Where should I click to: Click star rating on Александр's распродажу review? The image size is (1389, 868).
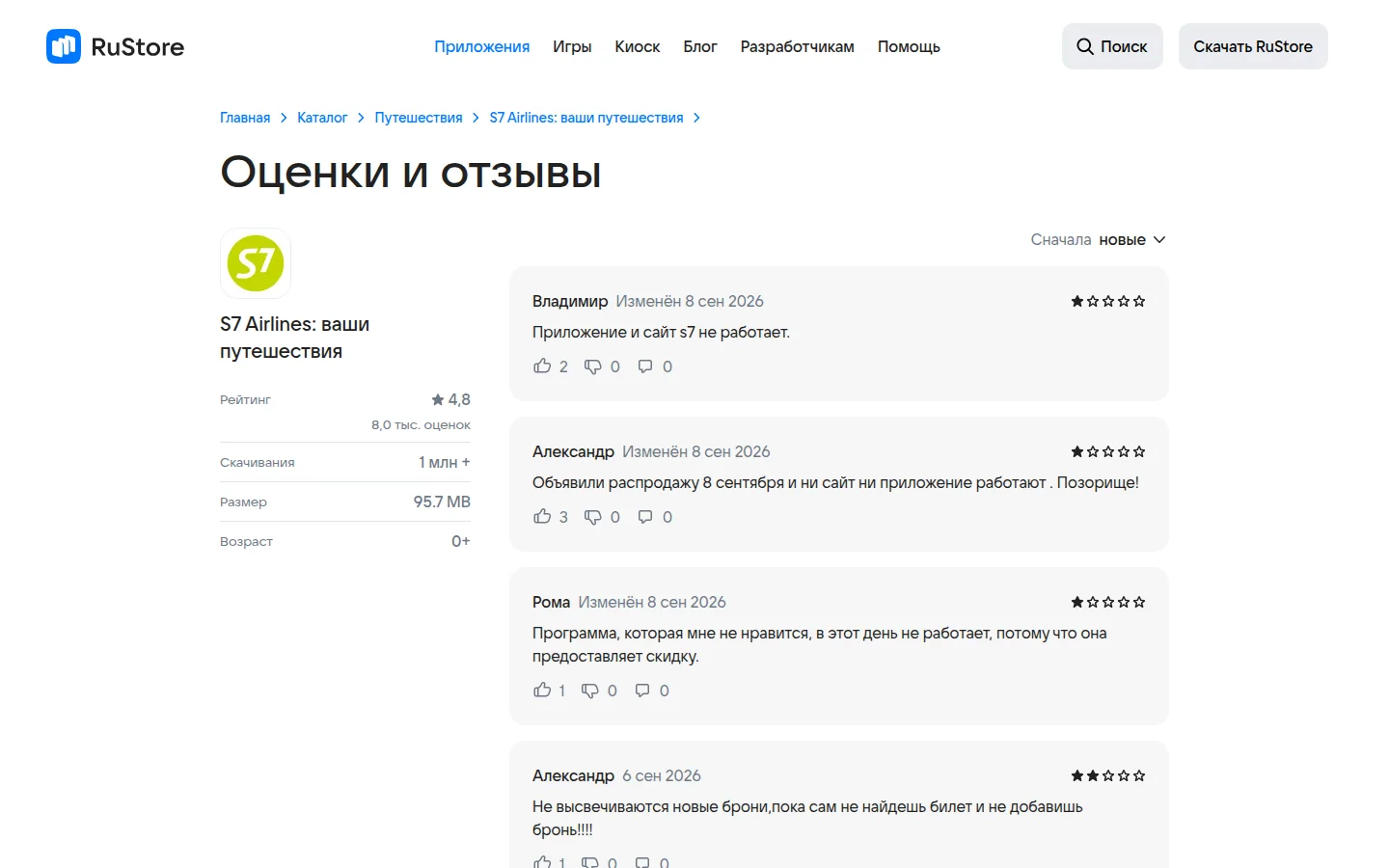pyautogui.click(x=1108, y=451)
